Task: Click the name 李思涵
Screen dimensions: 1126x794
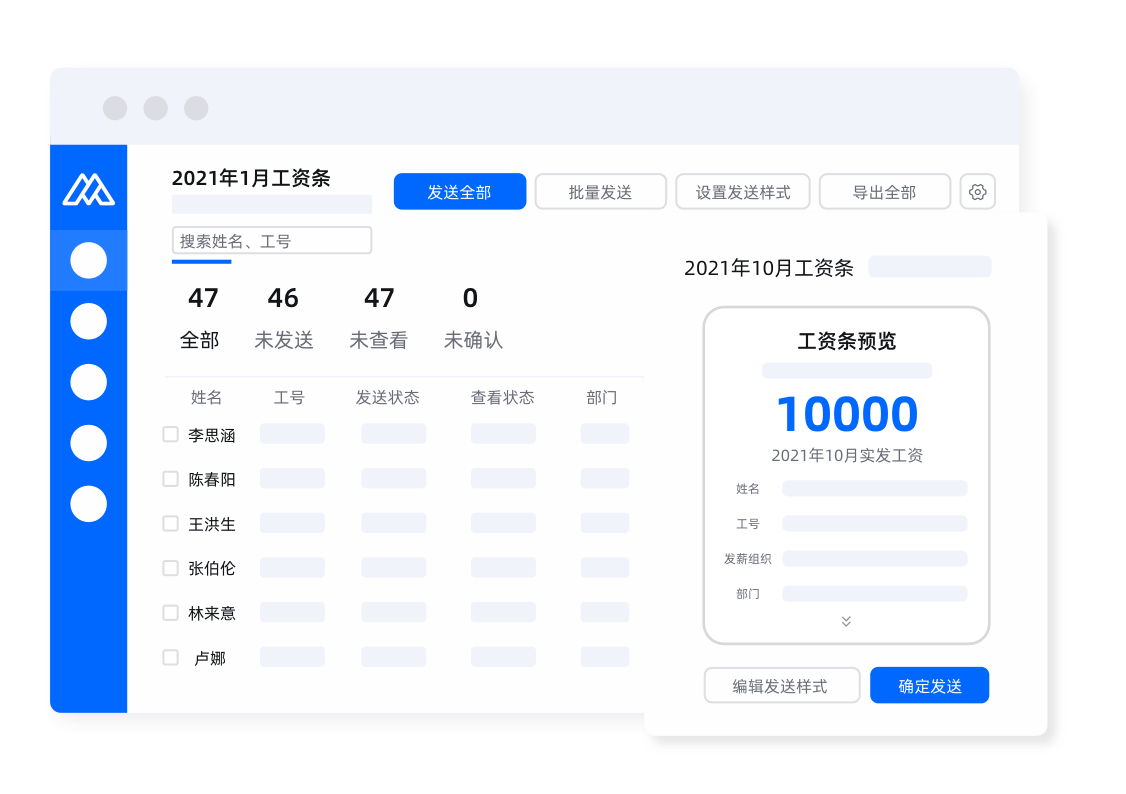Action: pyautogui.click(x=212, y=435)
